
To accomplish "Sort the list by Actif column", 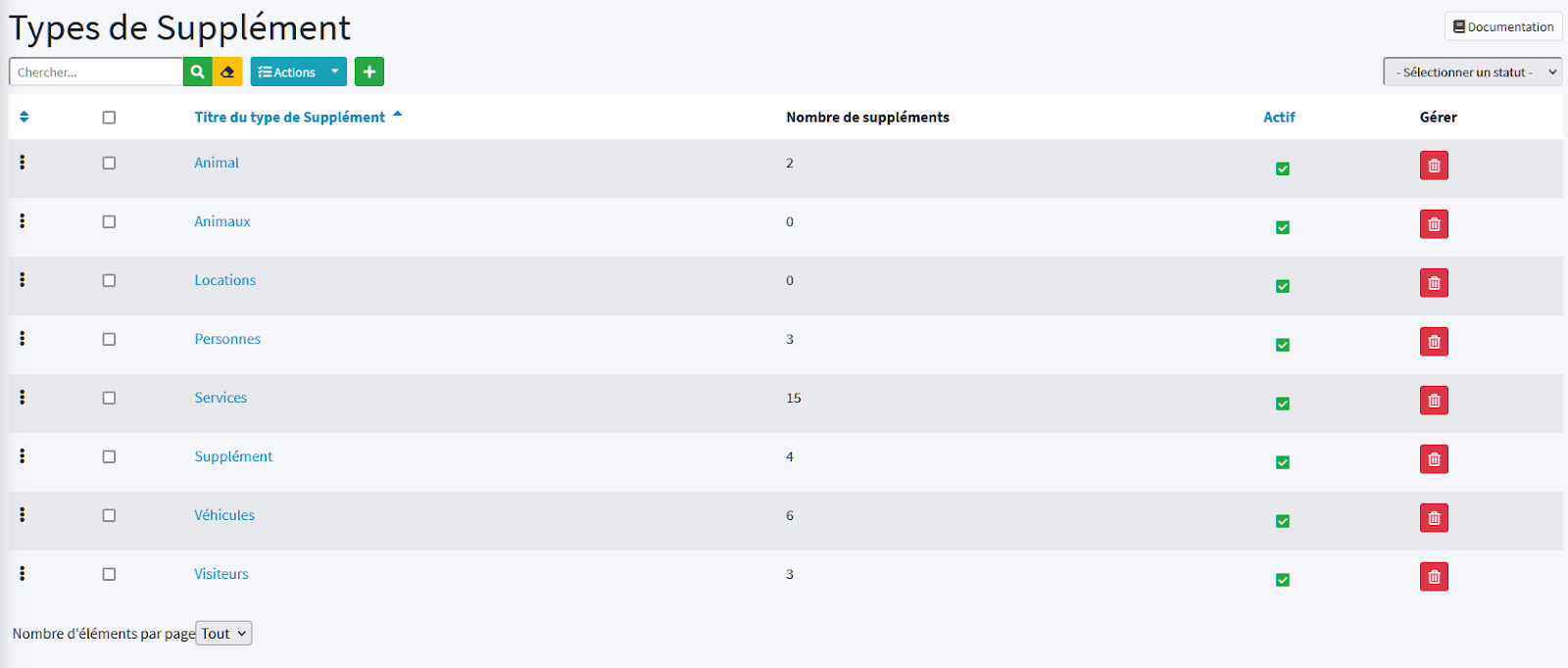I will coord(1279,118).
